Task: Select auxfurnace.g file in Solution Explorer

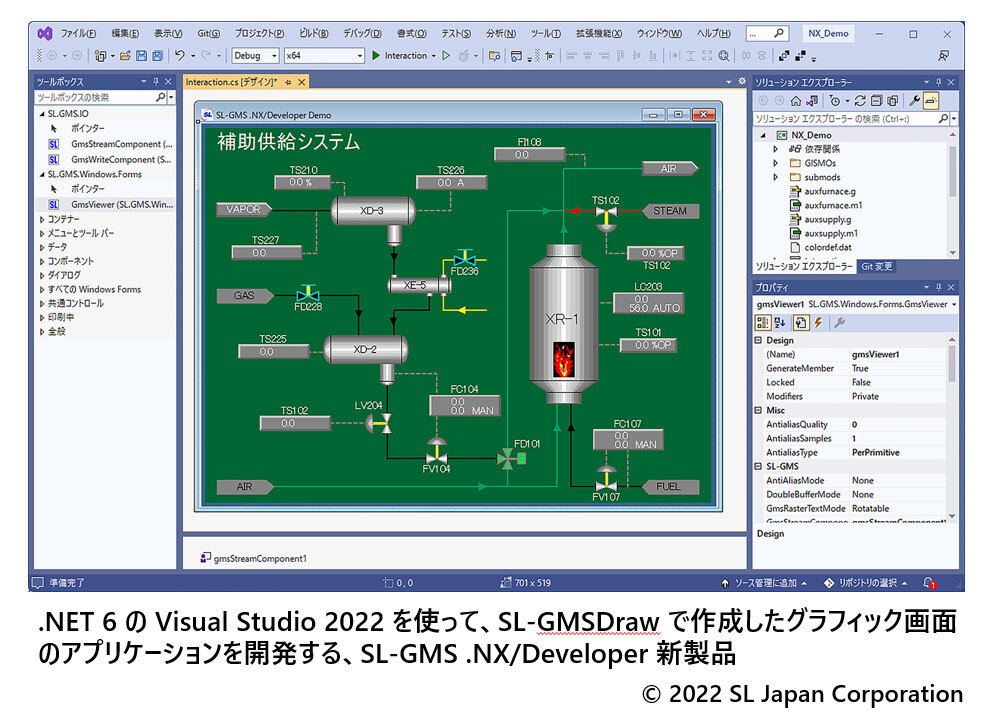Action: 830,192
